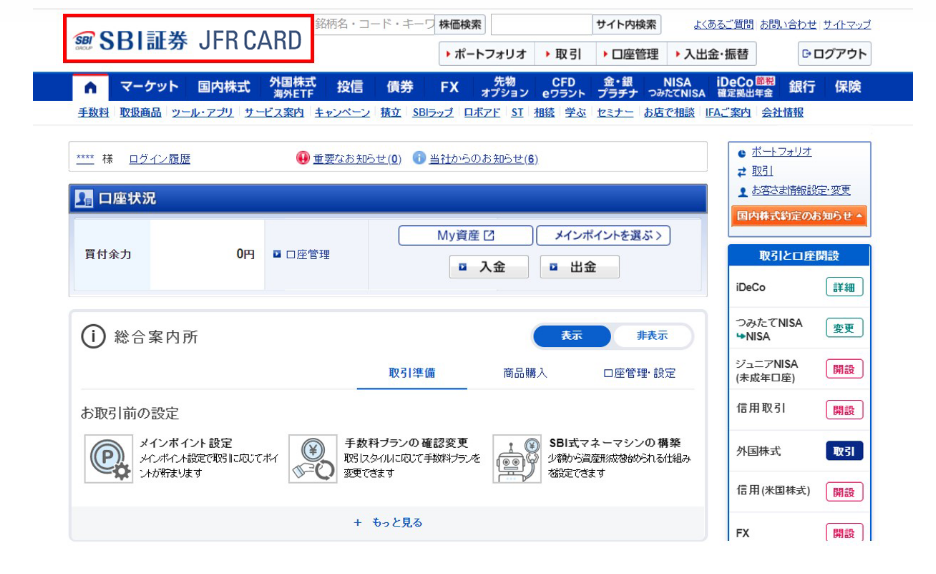The height and width of the screenshot is (574, 936).
Task: Focus the site search input field
Action: [541, 24]
